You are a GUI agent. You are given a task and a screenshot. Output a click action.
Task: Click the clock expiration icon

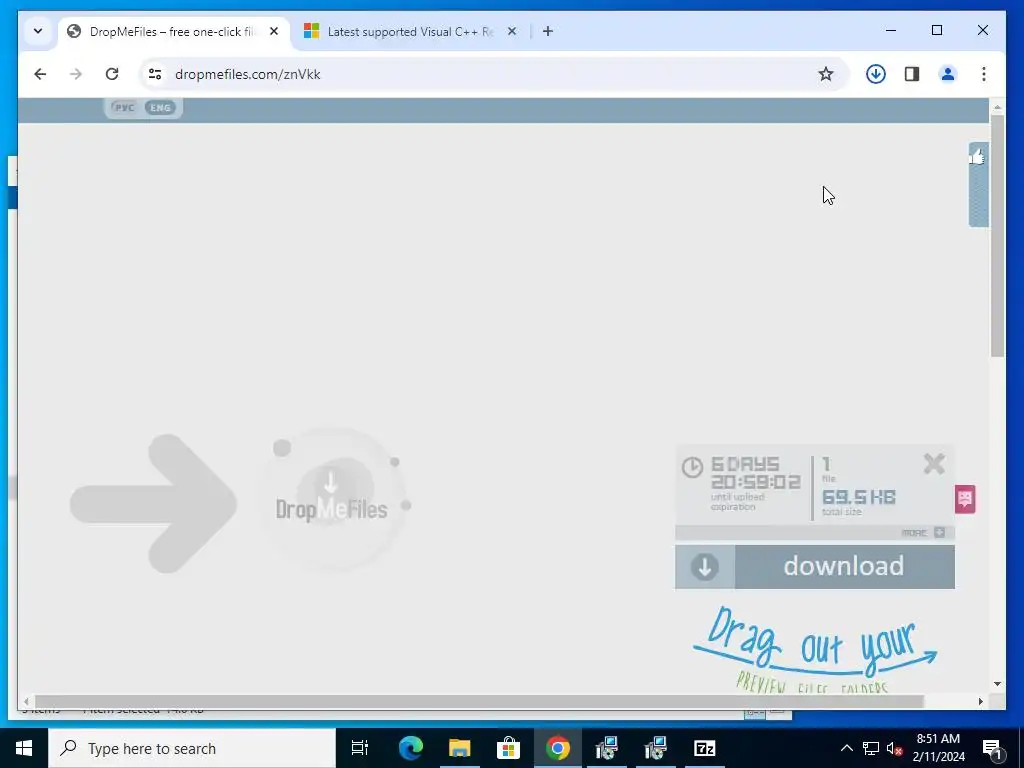tap(692, 467)
